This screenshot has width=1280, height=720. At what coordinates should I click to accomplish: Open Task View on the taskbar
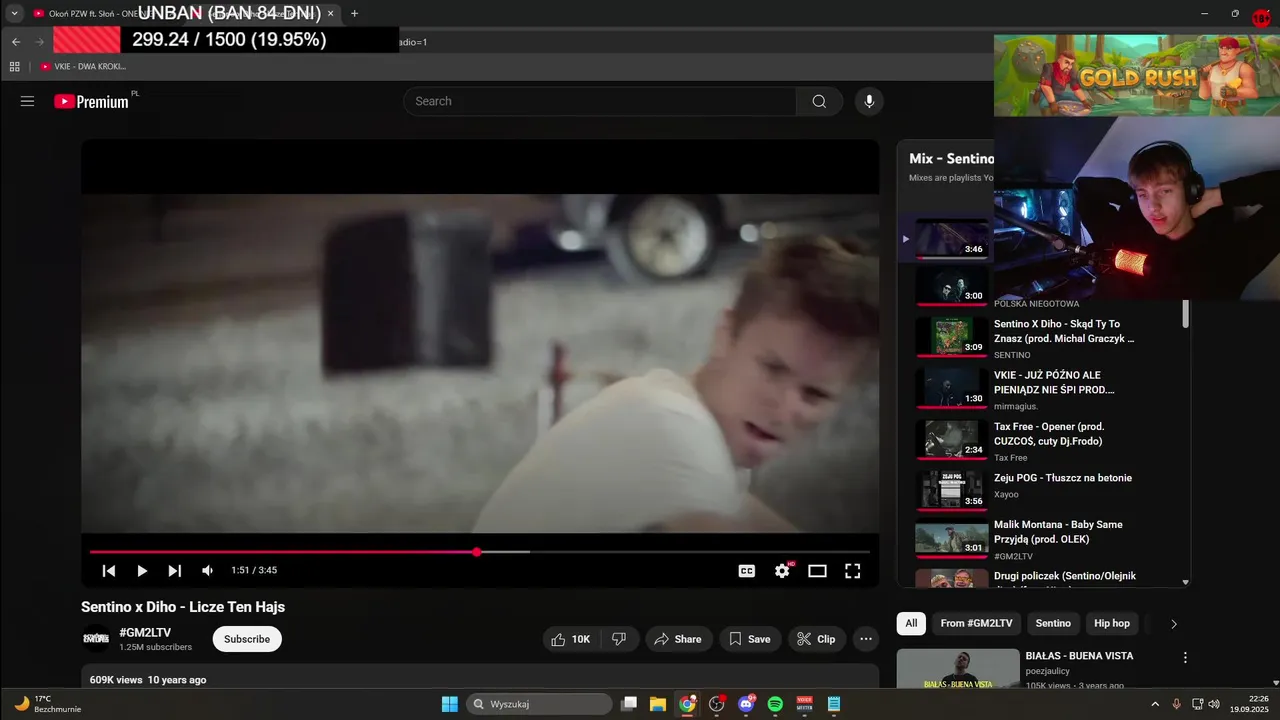[629, 704]
